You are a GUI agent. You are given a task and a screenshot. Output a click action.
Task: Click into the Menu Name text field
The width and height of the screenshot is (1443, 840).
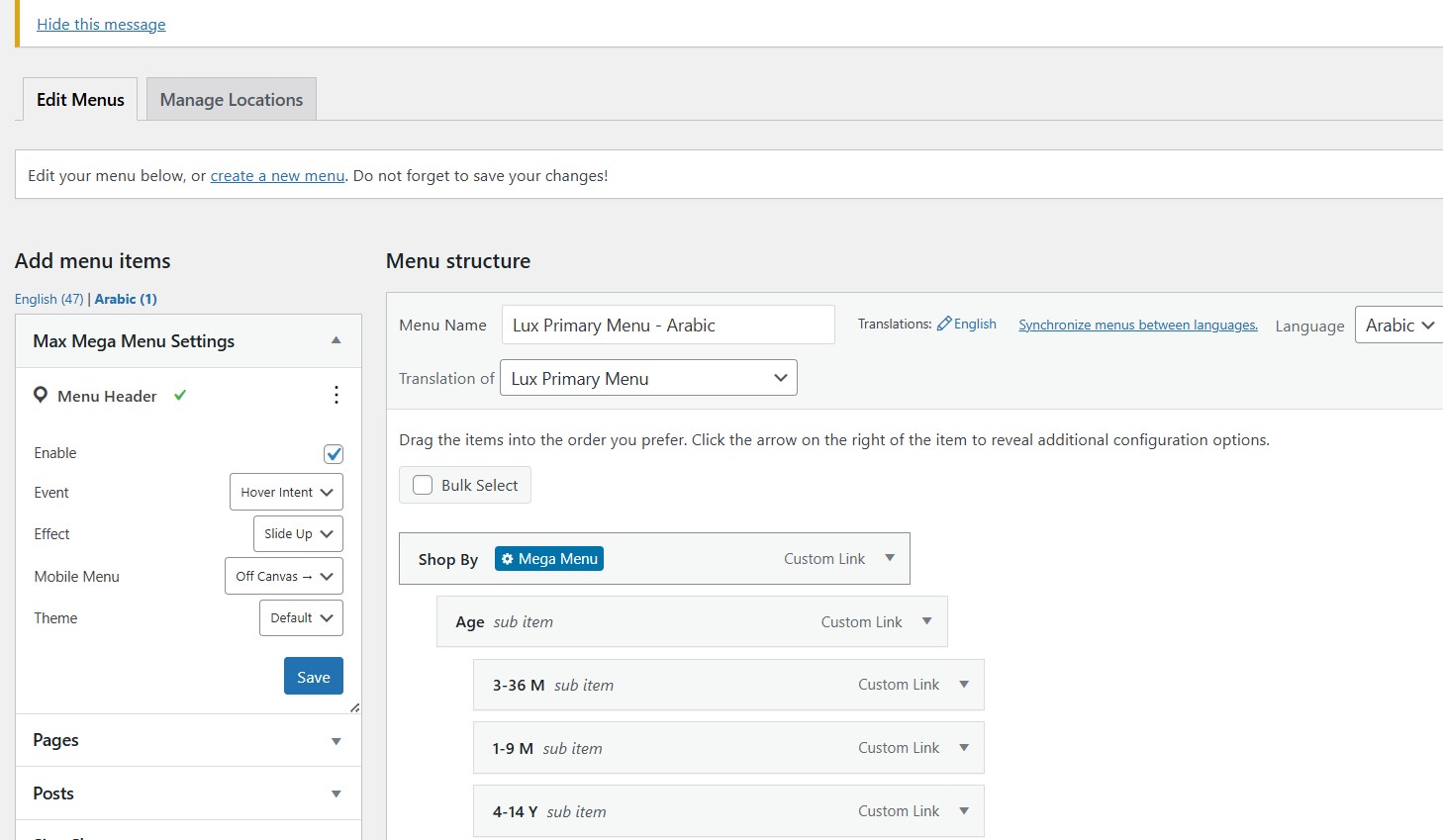point(668,325)
